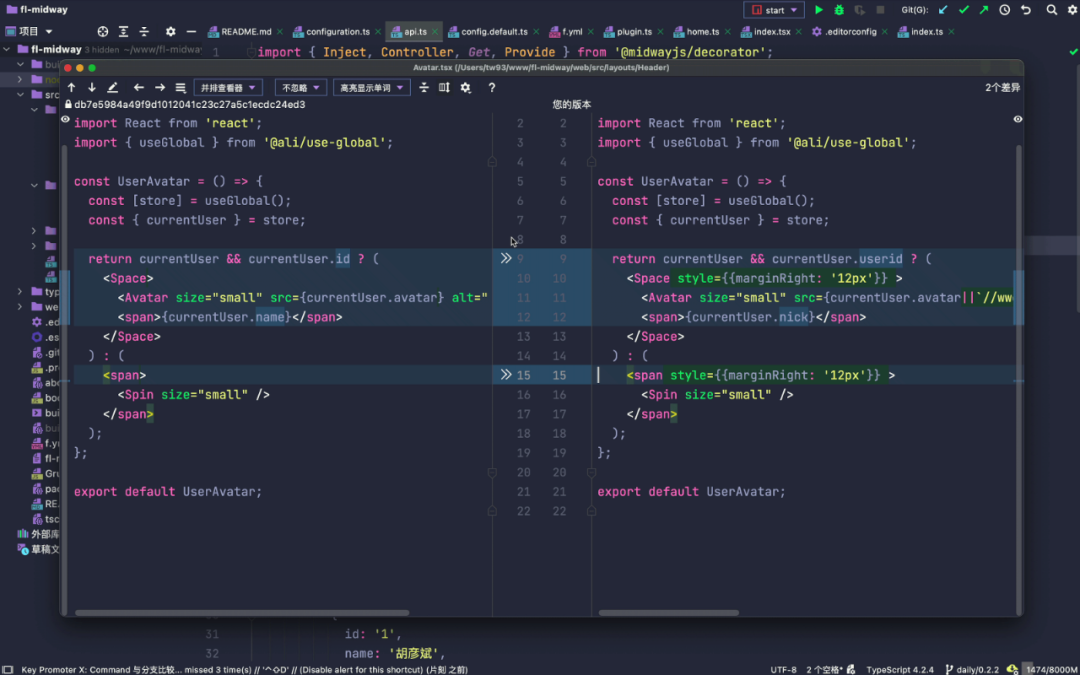Viewport: 1080px width, 675px height.
Task: Toggle tool window bars icon in status bar
Action: 8,669
